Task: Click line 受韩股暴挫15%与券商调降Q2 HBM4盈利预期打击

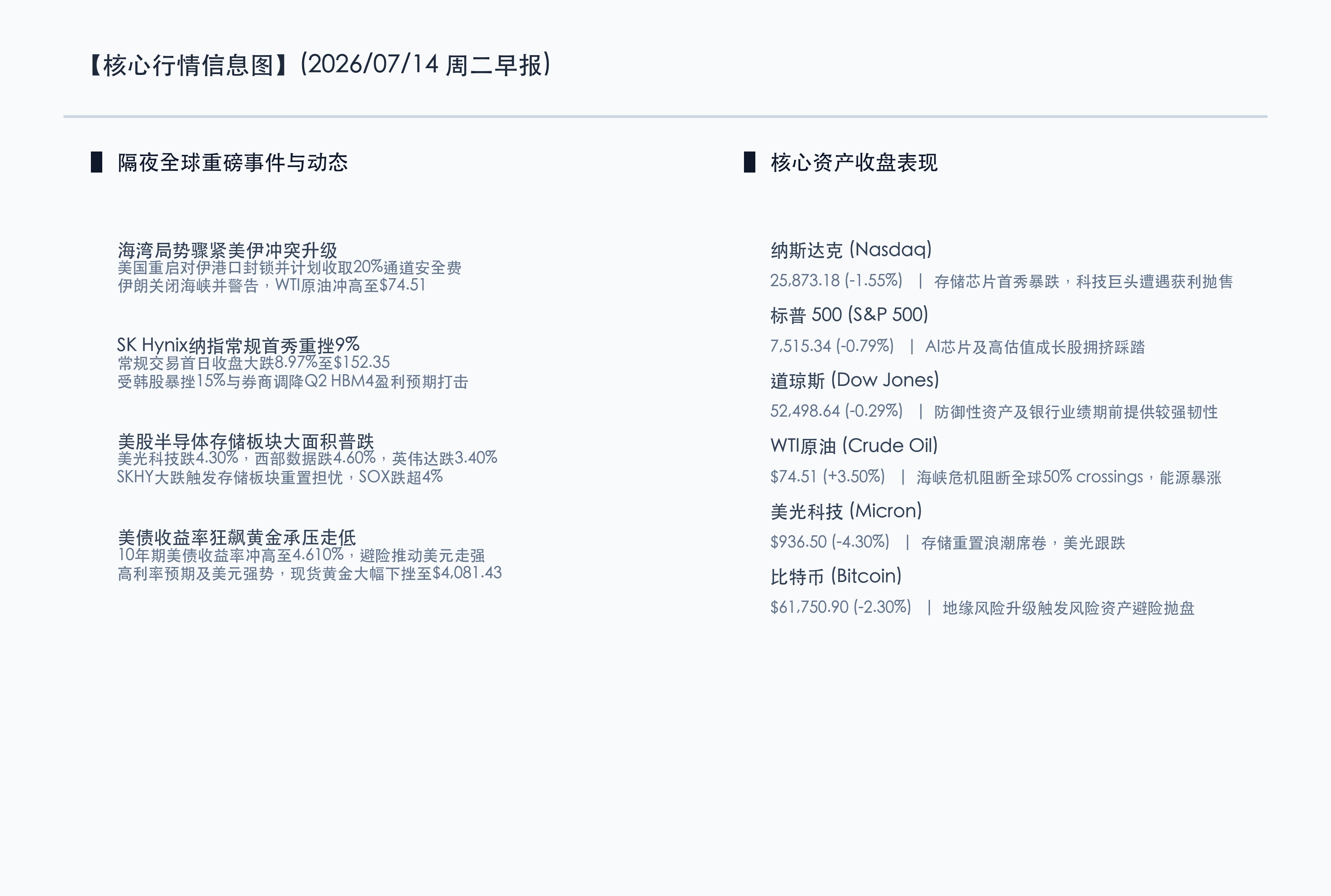Action: [x=292, y=381]
